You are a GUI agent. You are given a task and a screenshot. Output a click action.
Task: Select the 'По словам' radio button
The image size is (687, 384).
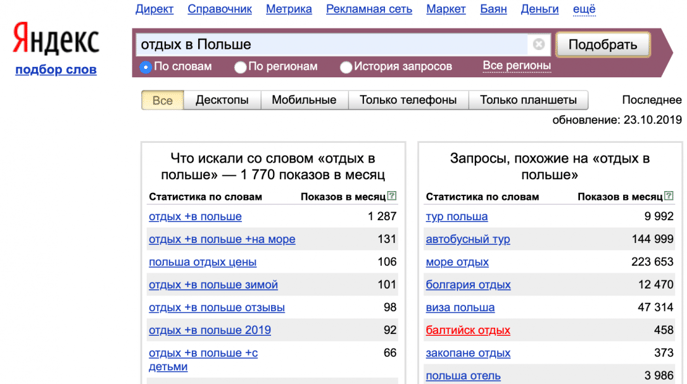pos(146,67)
